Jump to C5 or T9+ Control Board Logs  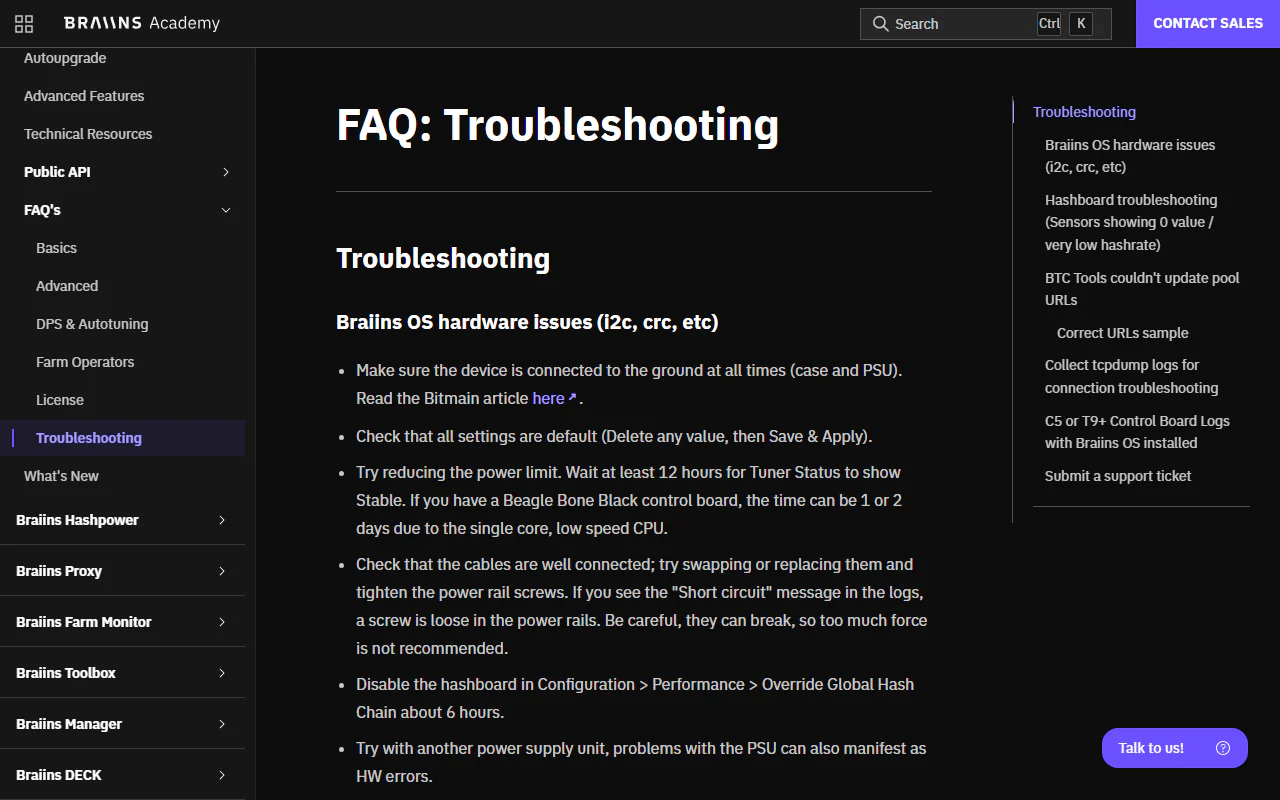pyautogui.click(x=1137, y=432)
